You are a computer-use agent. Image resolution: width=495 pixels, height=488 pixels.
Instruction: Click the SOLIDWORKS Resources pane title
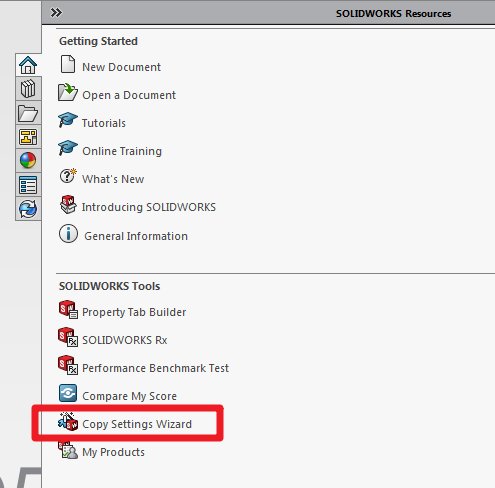pos(393,13)
